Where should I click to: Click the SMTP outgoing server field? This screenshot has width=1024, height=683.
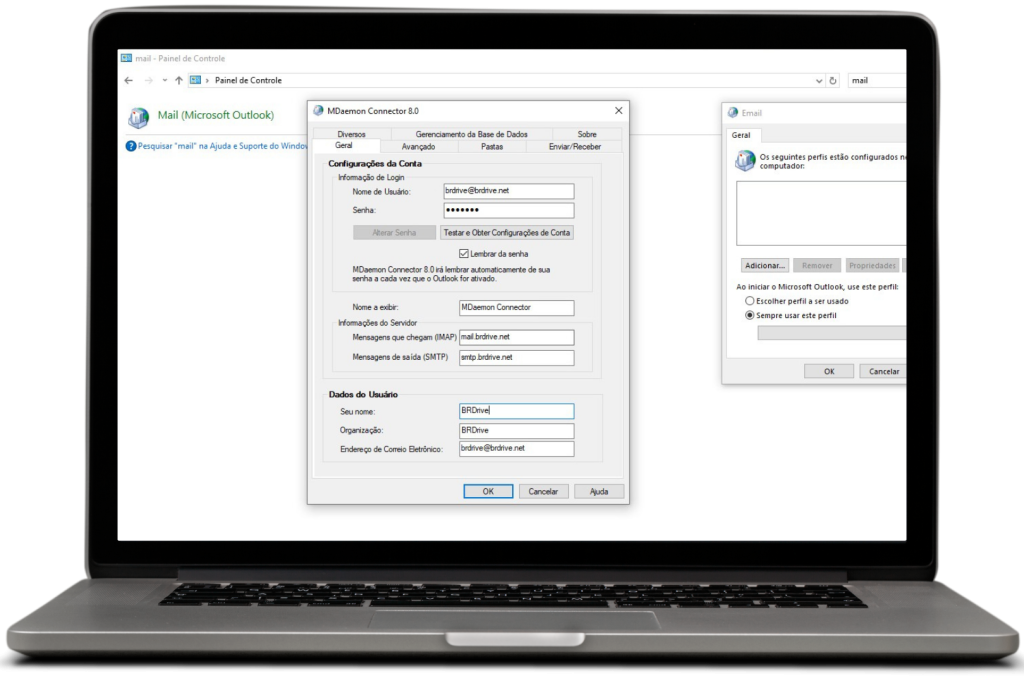point(517,357)
